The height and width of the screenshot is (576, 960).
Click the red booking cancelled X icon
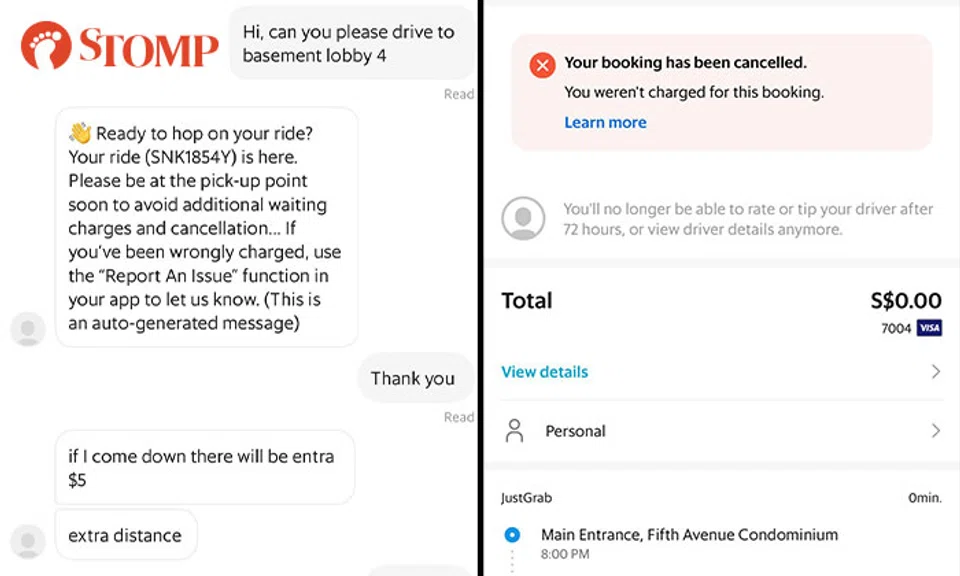point(542,66)
